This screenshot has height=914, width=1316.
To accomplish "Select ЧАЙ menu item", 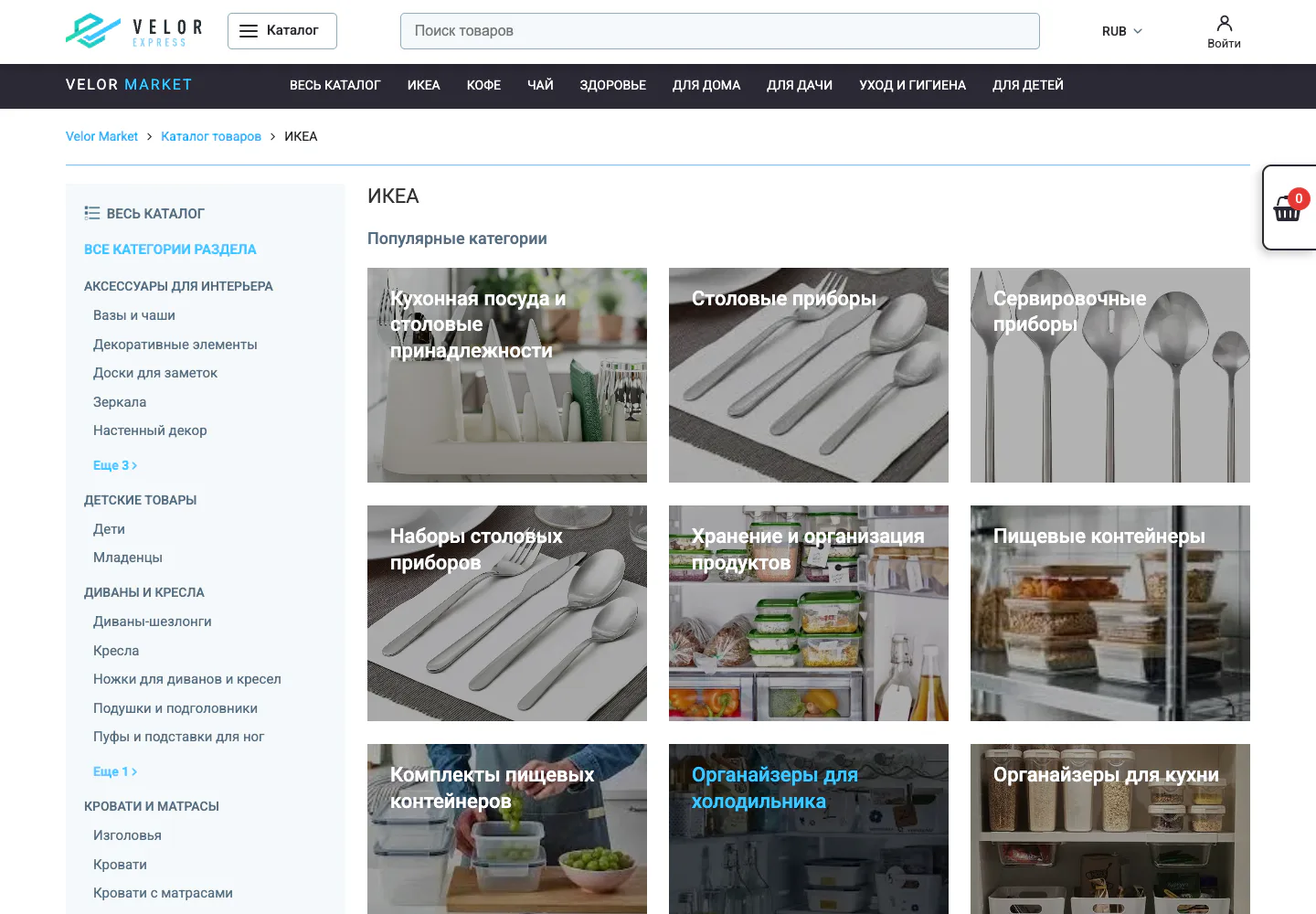I will pos(540,85).
